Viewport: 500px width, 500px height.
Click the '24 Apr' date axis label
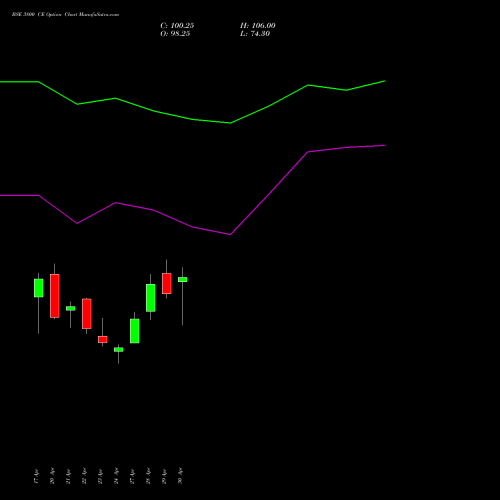click(116, 476)
